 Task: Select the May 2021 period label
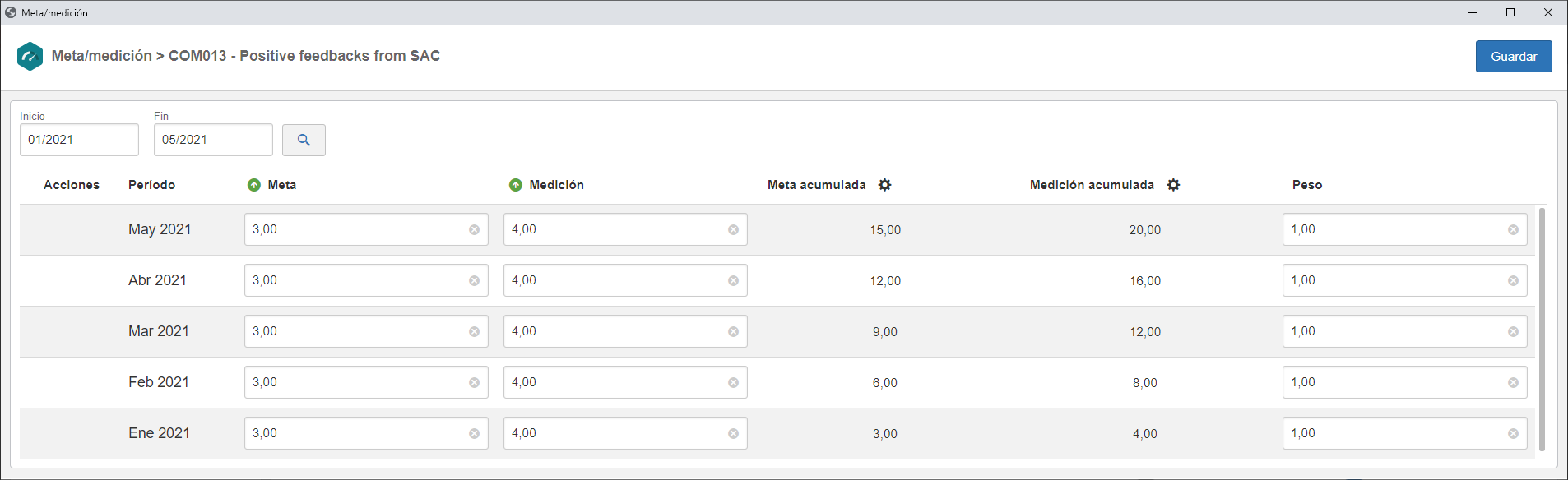coord(160,229)
